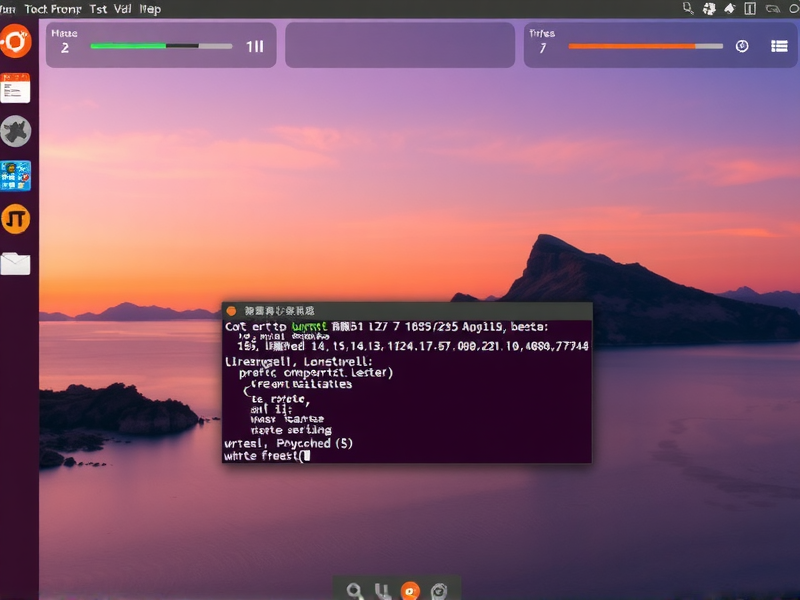Open the Ubuntu activities launcher
The height and width of the screenshot is (600, 800).
coord(16,42)
